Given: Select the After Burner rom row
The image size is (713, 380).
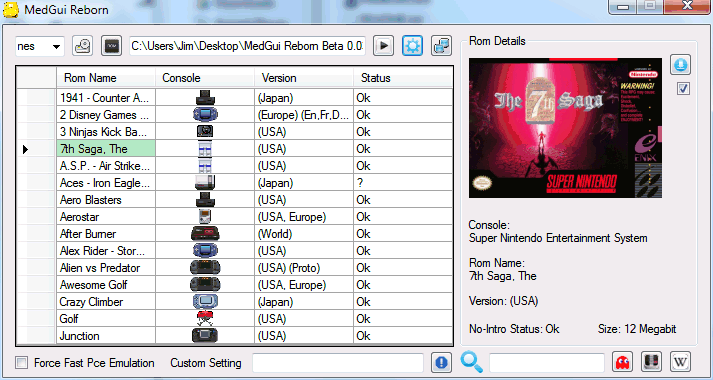Looking at the screenshot, I should 234,234.
